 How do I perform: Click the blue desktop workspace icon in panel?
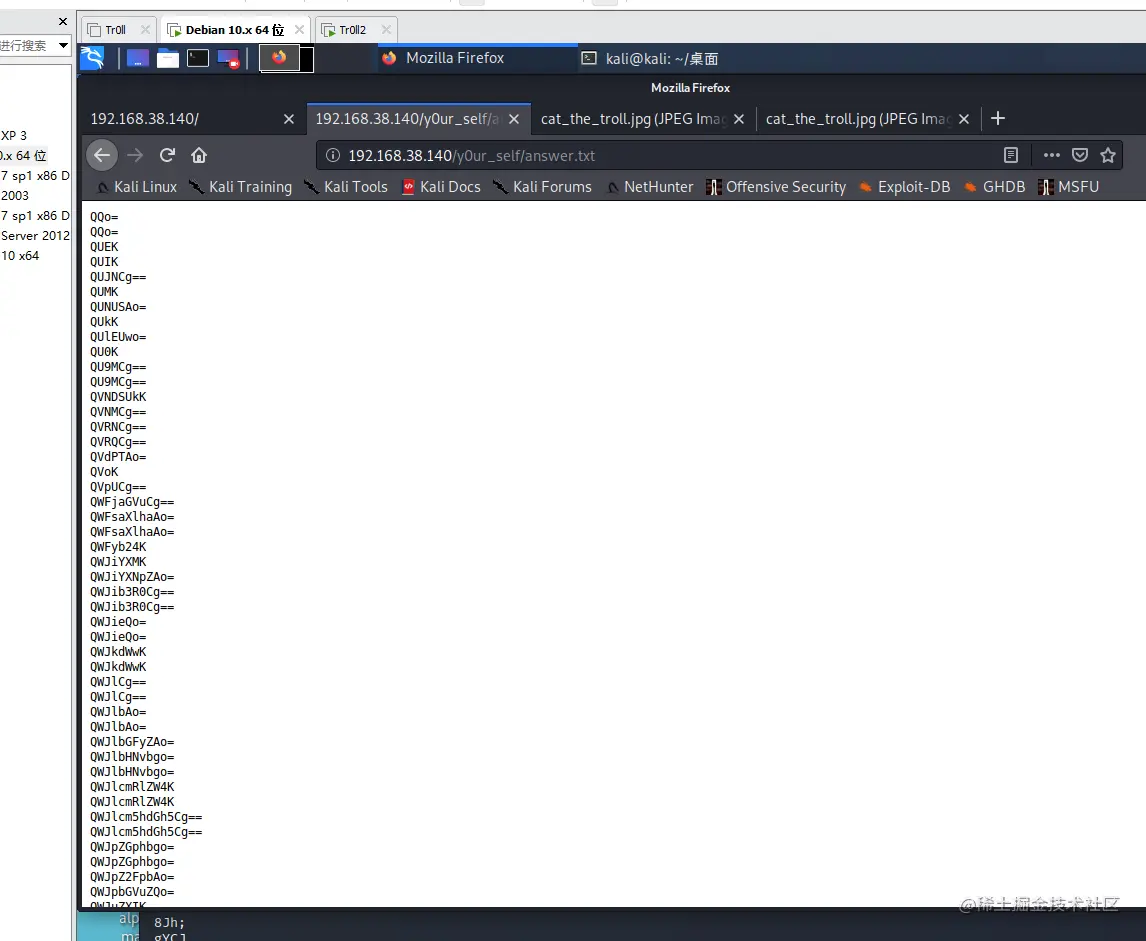coord(137,58)
